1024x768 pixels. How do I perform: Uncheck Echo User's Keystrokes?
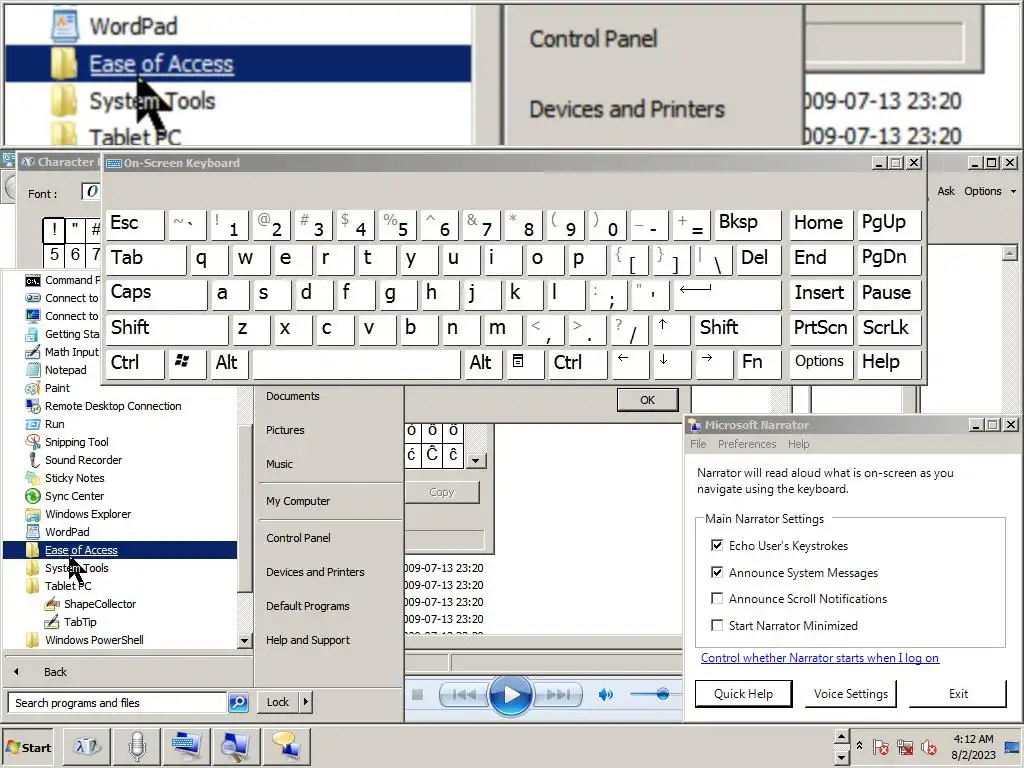[x=717, y=545]
